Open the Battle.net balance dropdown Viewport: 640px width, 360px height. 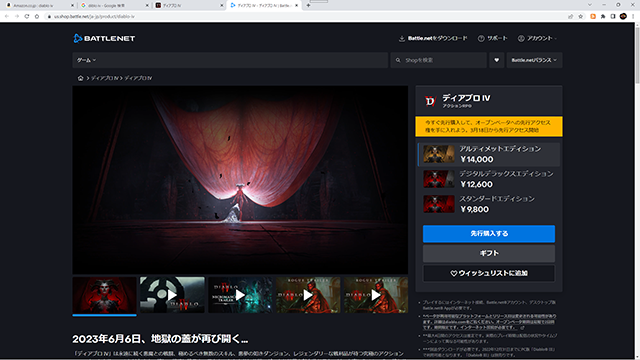[534, 60]
